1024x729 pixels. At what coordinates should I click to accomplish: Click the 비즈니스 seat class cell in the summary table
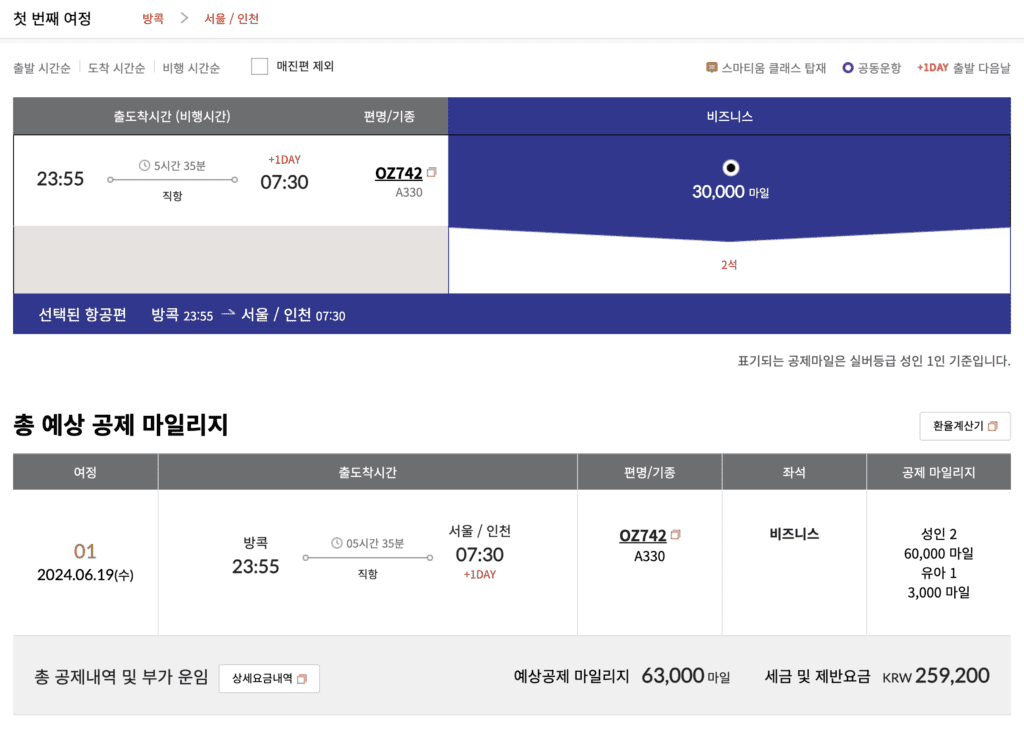pos(794,534)
